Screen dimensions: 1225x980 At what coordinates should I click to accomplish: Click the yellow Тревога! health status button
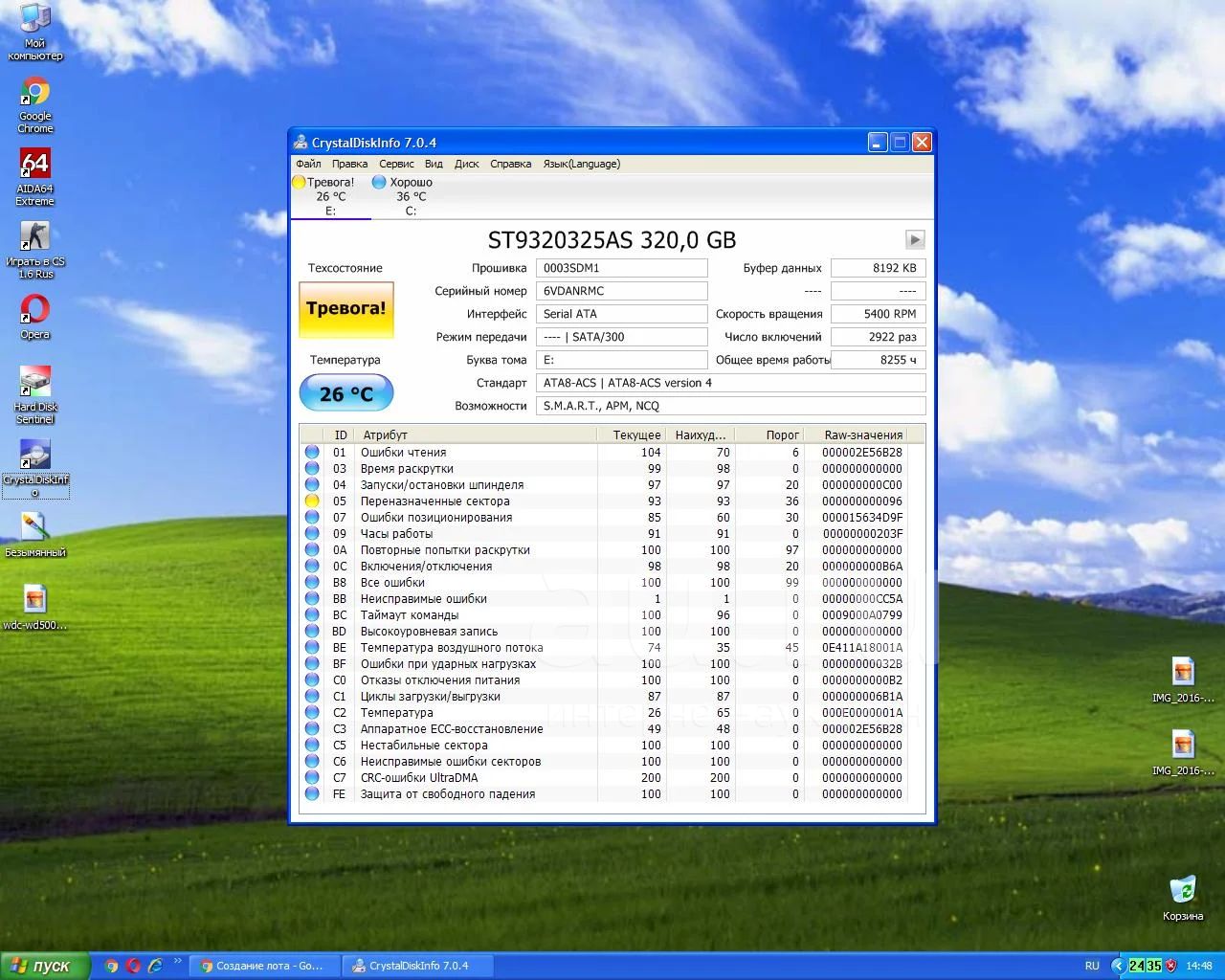click(345, 309)
